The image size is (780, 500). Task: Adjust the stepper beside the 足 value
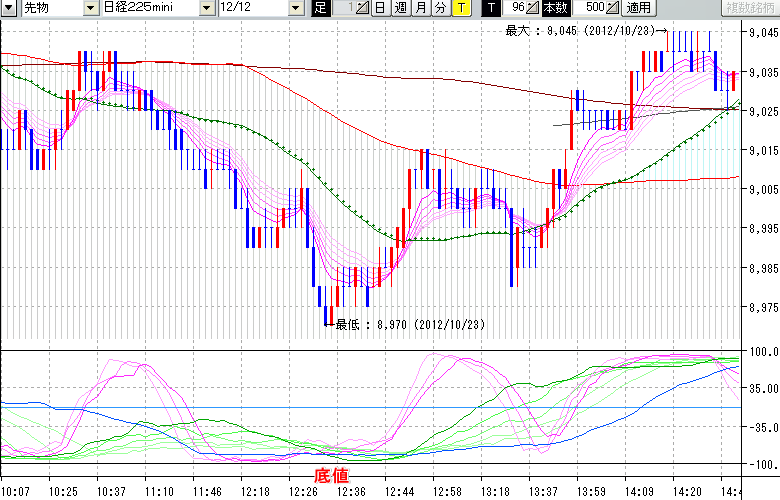[363, 8]
